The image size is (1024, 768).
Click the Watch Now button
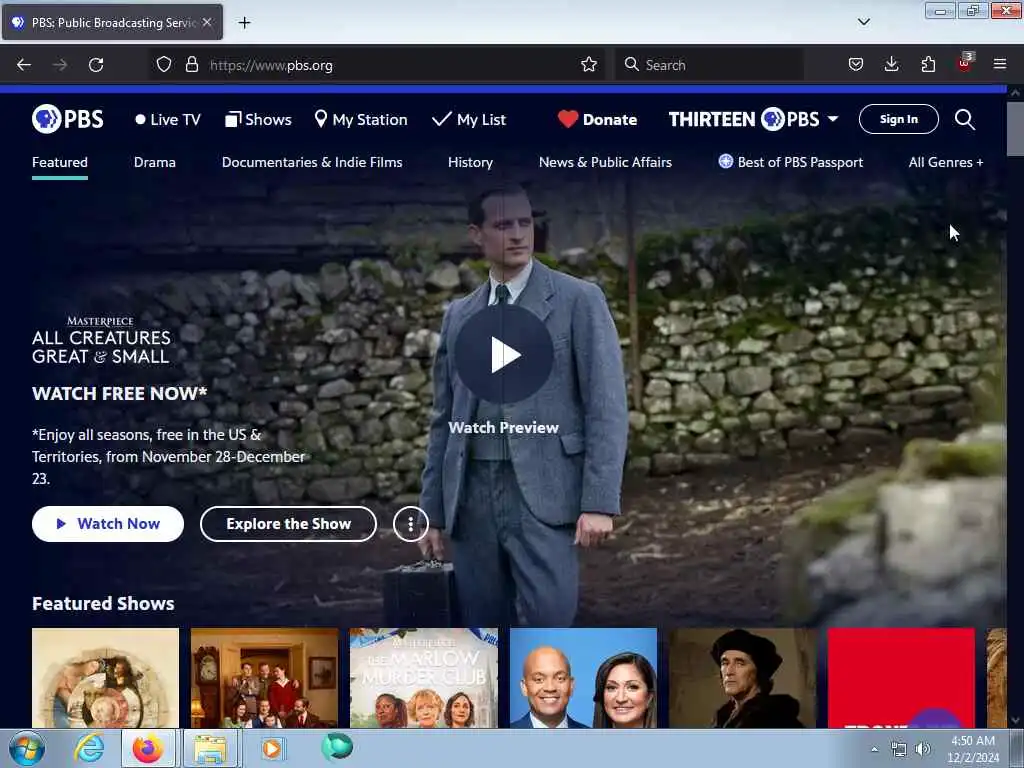[x=108, y=524]
